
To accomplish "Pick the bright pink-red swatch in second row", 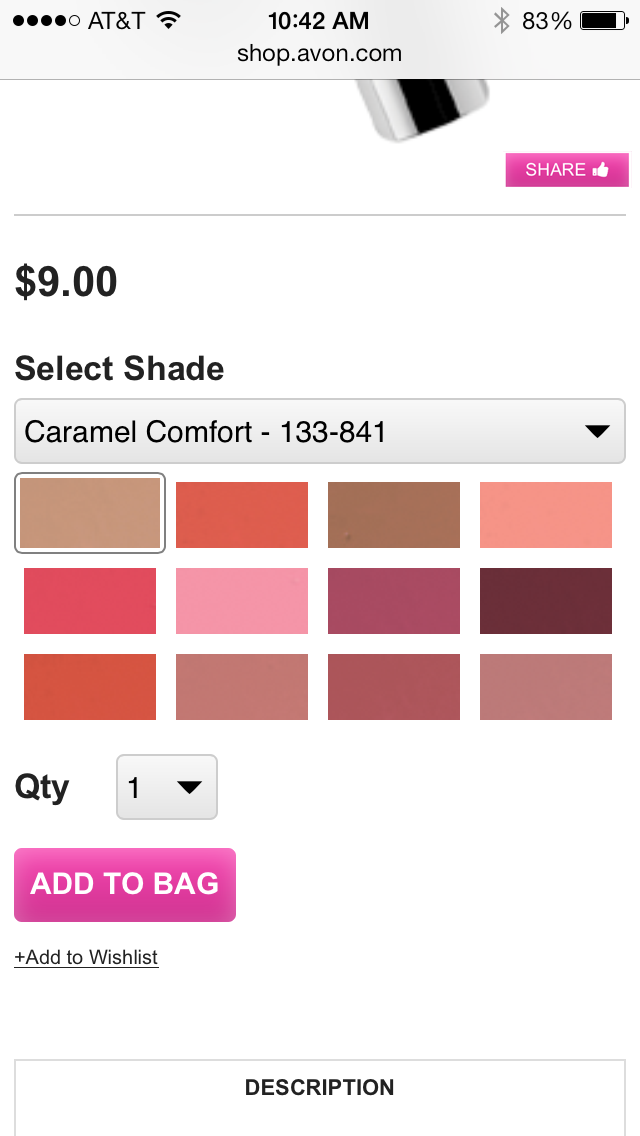I will click(x=90, y=600).
